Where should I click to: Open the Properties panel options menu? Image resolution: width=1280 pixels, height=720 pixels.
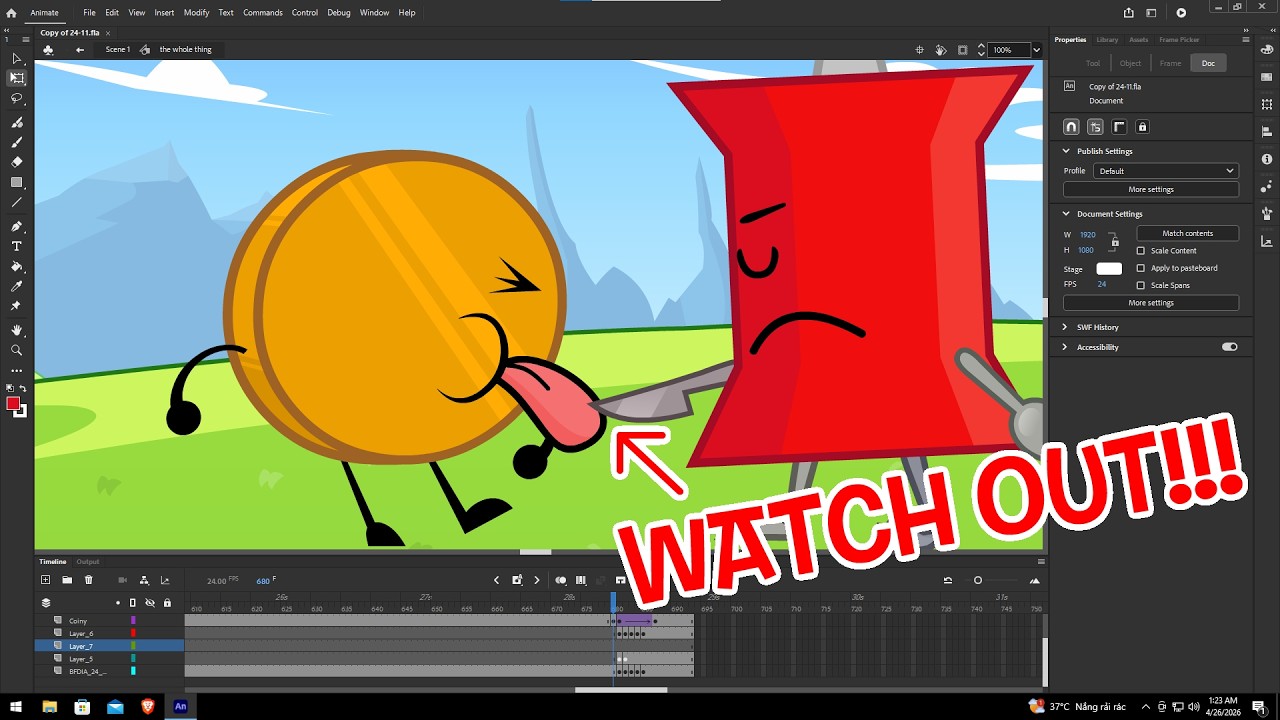point(1245,39)
